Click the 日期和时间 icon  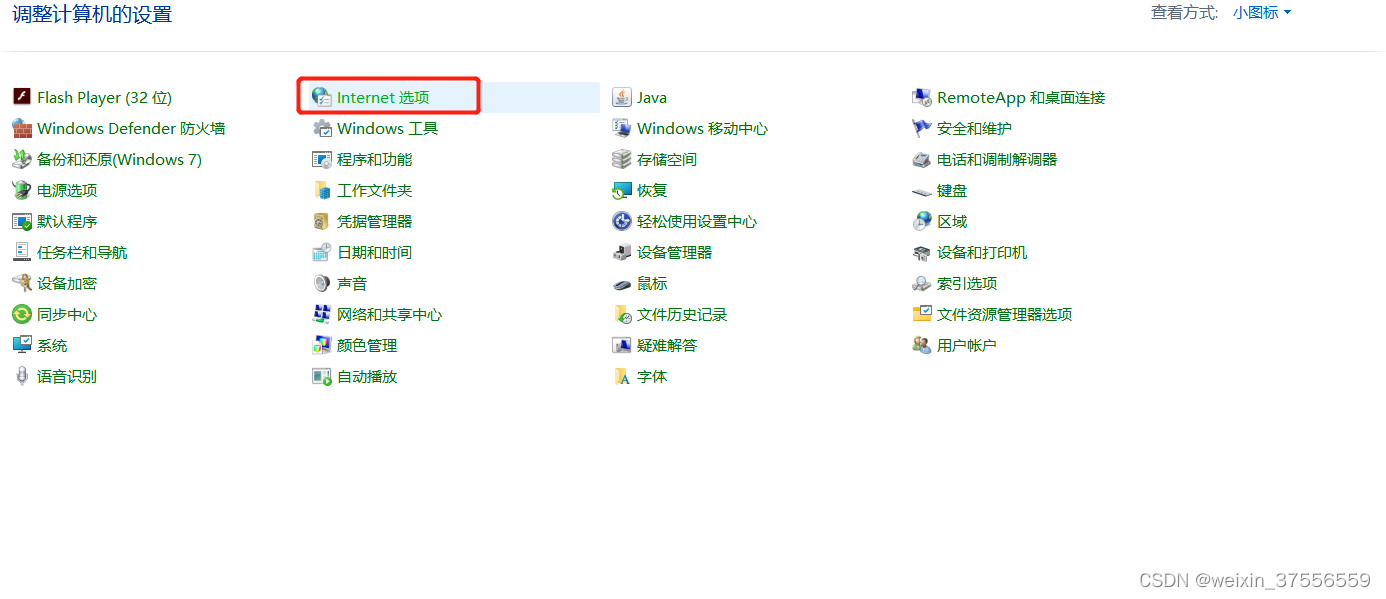tap(321, 252)
